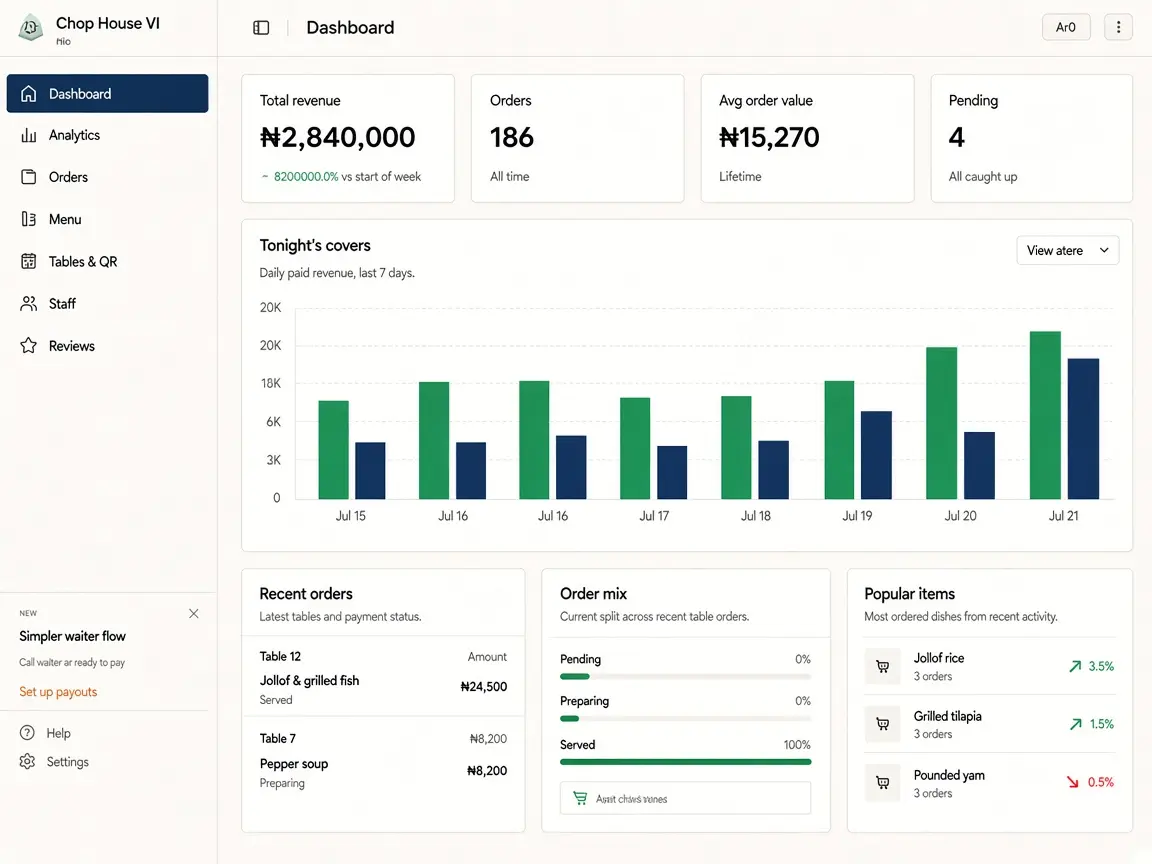Click the Pending progress bar
Image resolution: width=1152 pixels, height=864 pixels.
685,677
